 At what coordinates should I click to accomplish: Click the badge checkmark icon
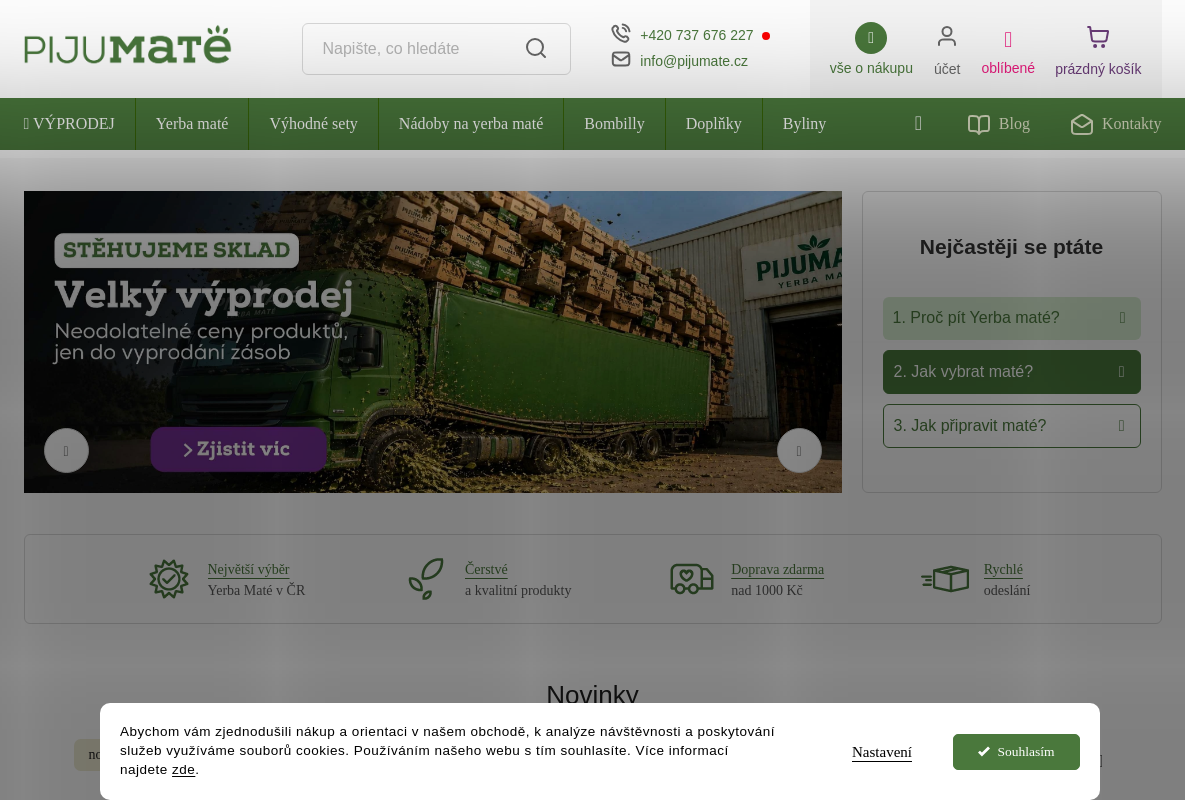[x=169, y=579]
